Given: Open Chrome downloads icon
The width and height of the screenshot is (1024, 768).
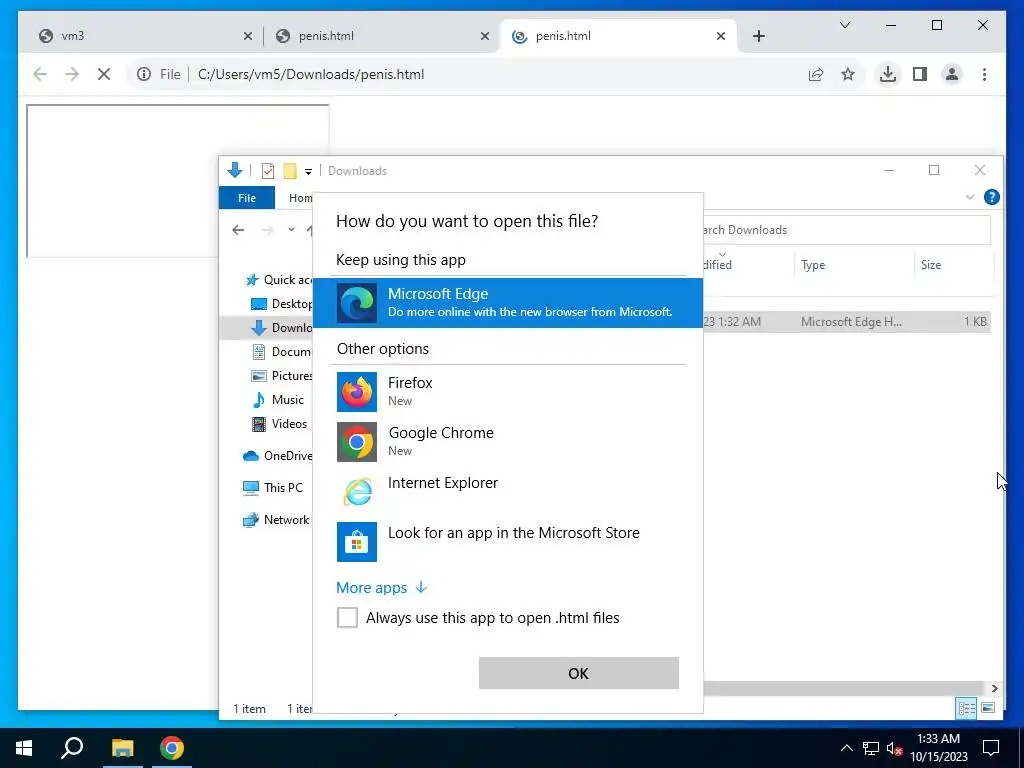Looking at the screenshot, I should point(888,74).
